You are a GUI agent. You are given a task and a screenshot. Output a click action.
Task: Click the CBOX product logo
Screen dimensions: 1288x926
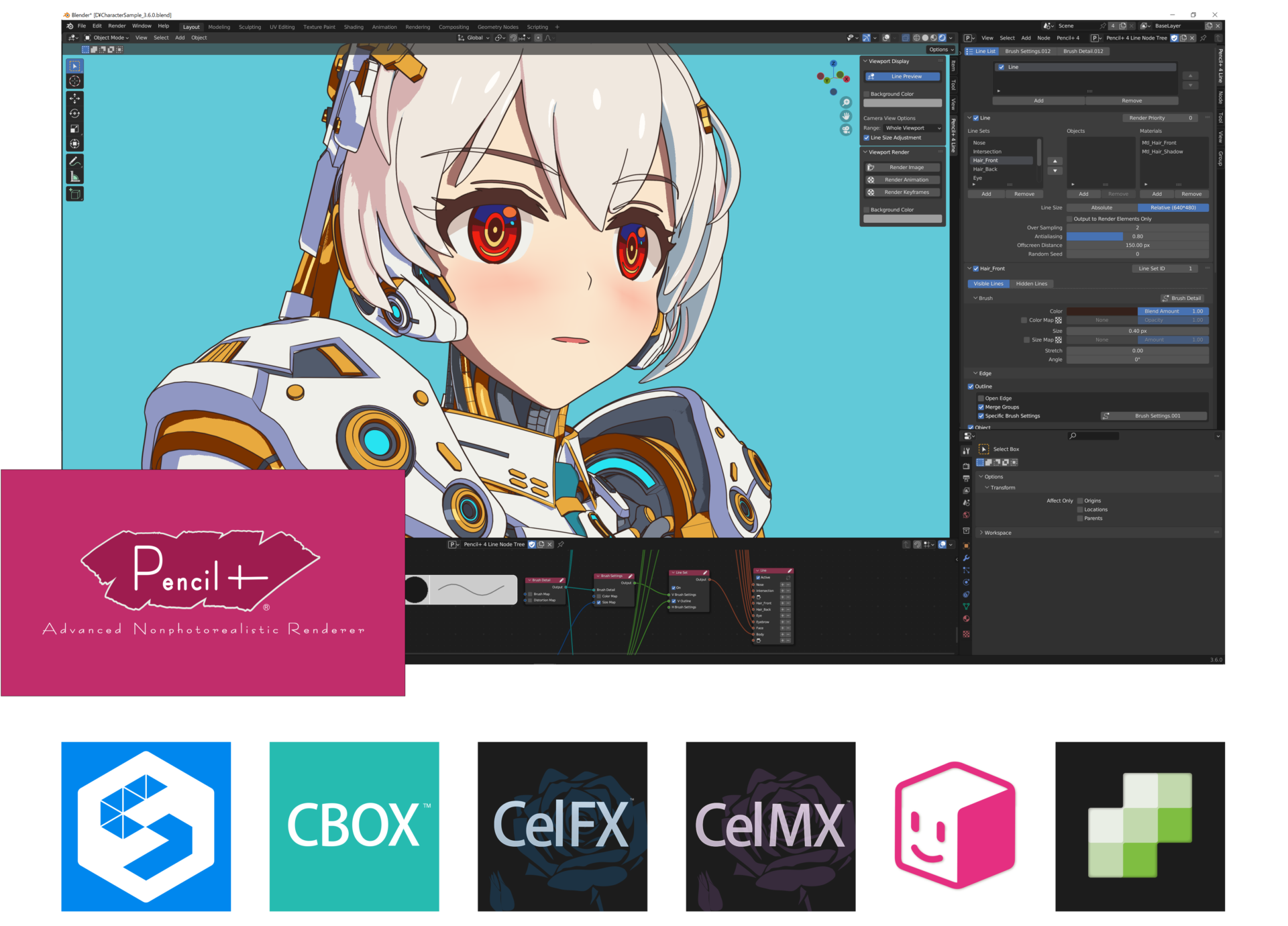click(354, 826)
